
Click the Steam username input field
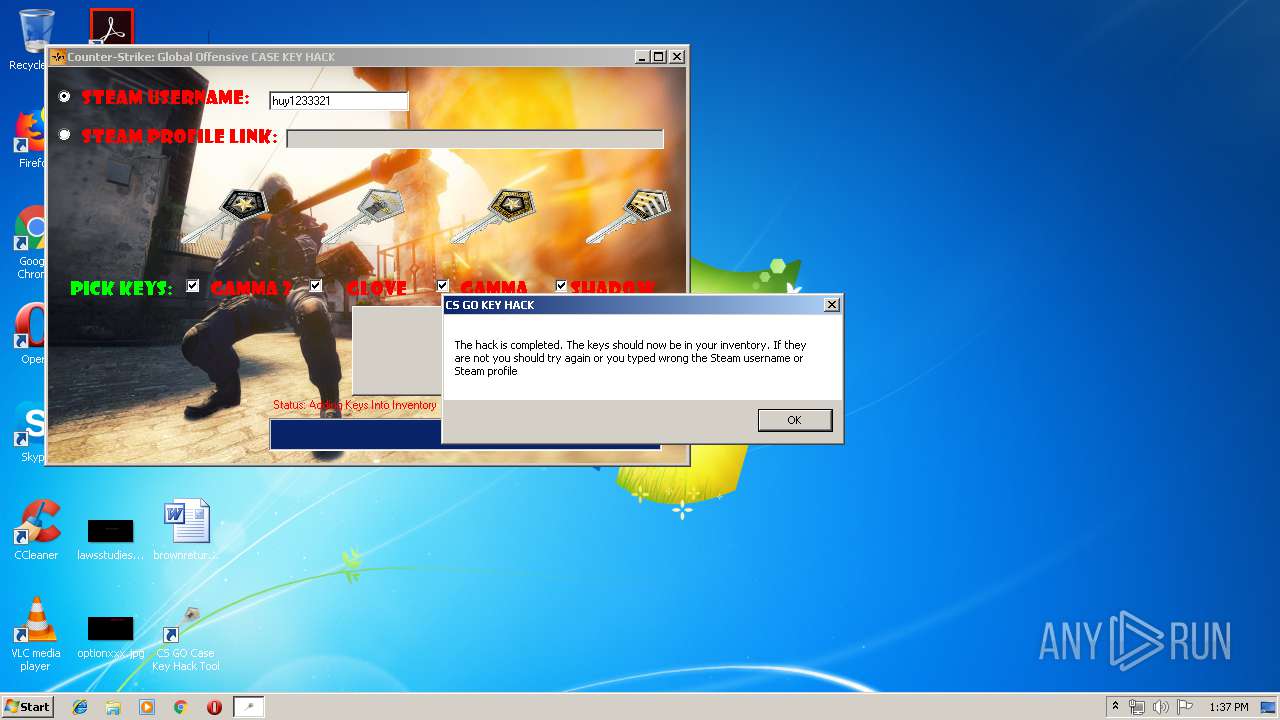[339, 101]
